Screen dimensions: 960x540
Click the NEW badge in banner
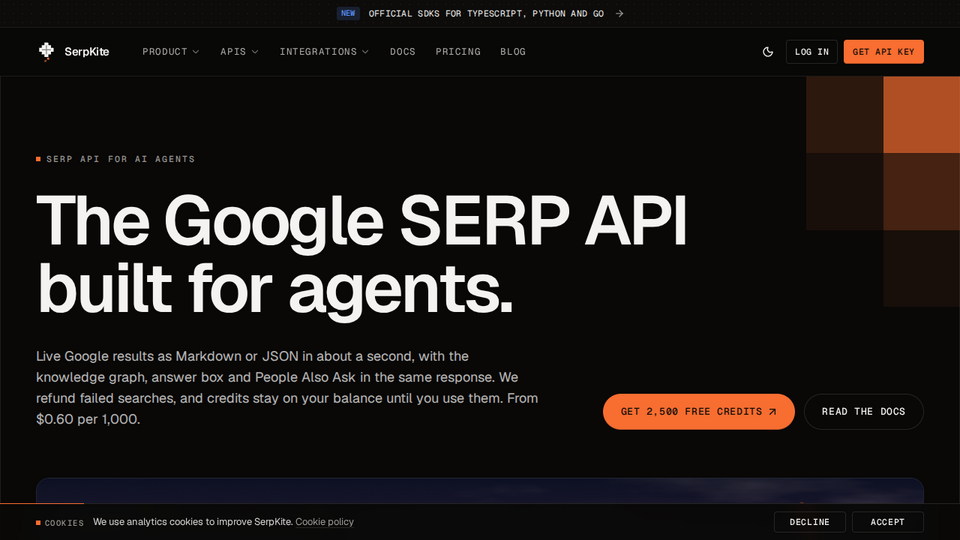click(348, 13)
